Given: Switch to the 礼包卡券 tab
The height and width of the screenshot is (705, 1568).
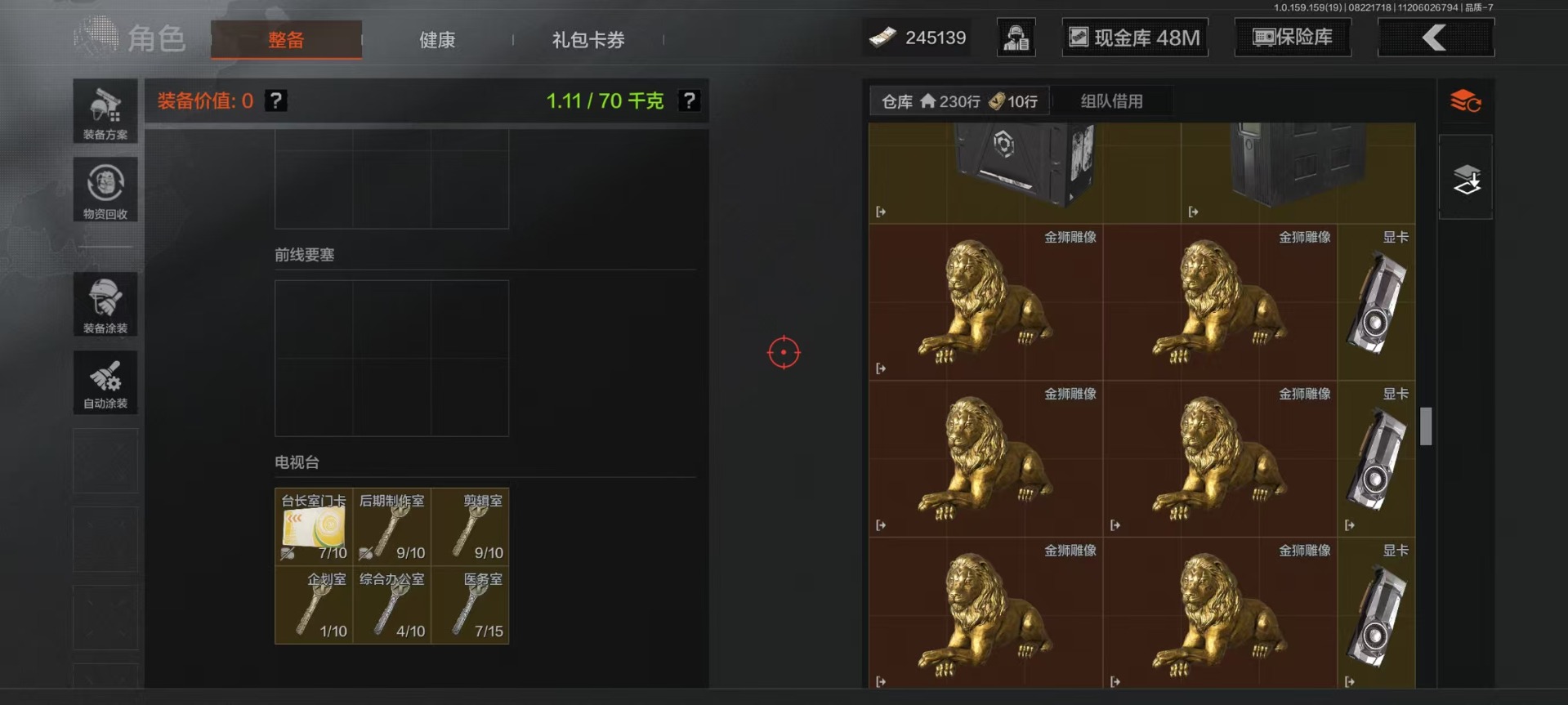Looking at the screenshot, I should point(588,39).
